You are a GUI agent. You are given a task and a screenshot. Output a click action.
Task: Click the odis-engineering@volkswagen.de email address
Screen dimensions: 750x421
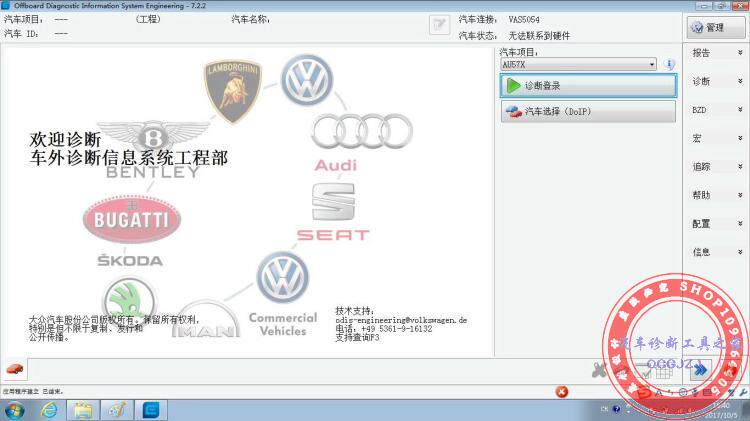401,320
